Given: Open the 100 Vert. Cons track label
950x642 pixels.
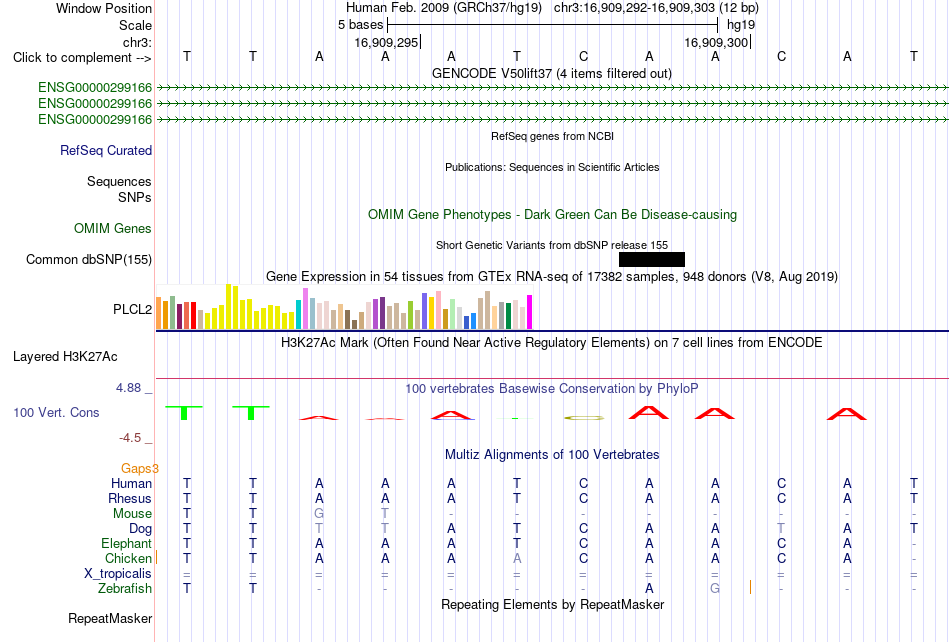Looking at the screenshot, I should [56, 412].
